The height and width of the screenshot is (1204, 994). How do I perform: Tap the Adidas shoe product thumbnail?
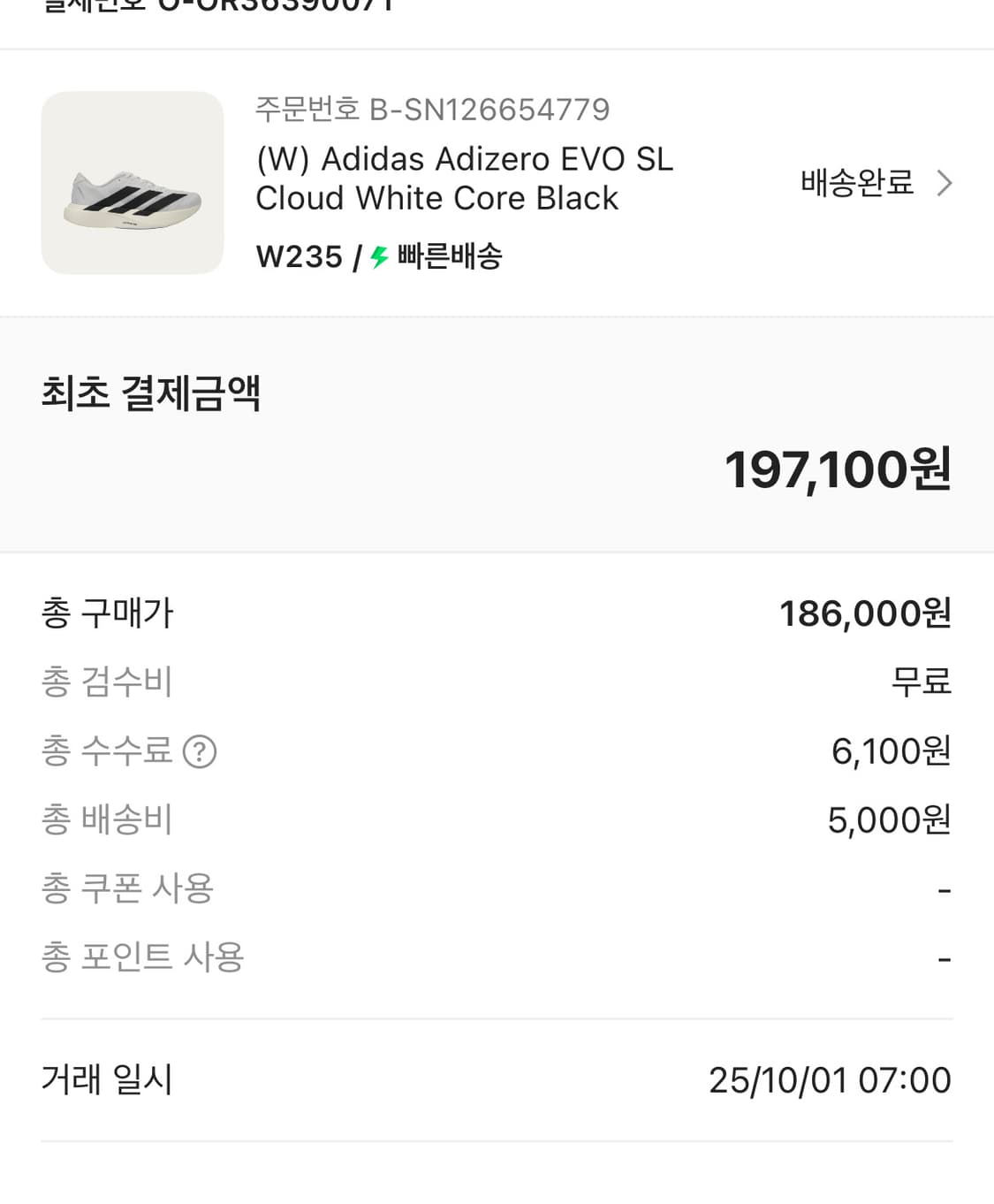(133, 183)
